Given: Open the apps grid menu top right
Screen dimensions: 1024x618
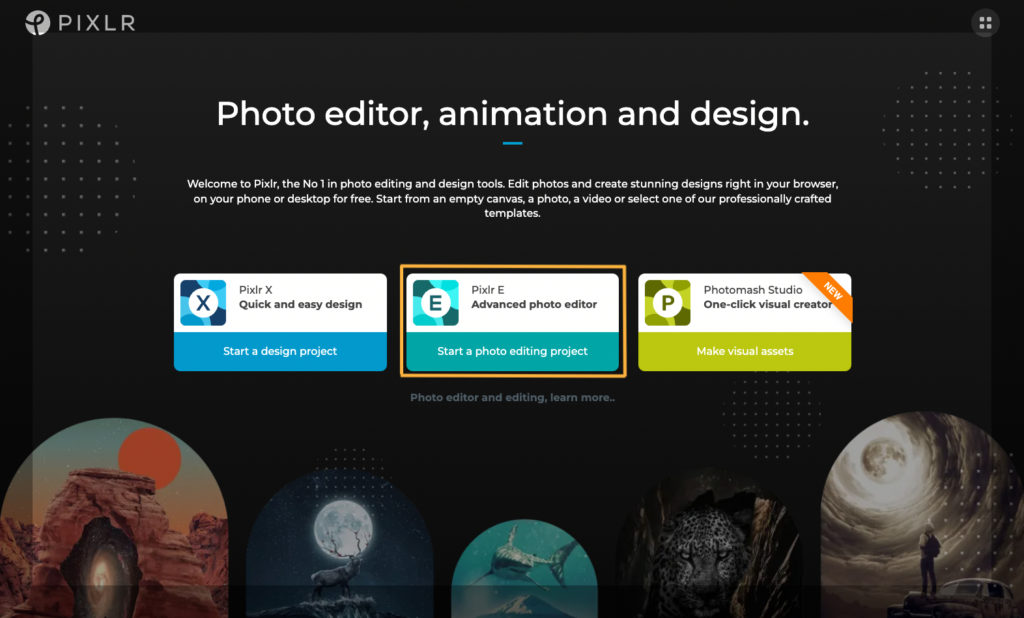Looking at the screenshot, I should [985, 22].
